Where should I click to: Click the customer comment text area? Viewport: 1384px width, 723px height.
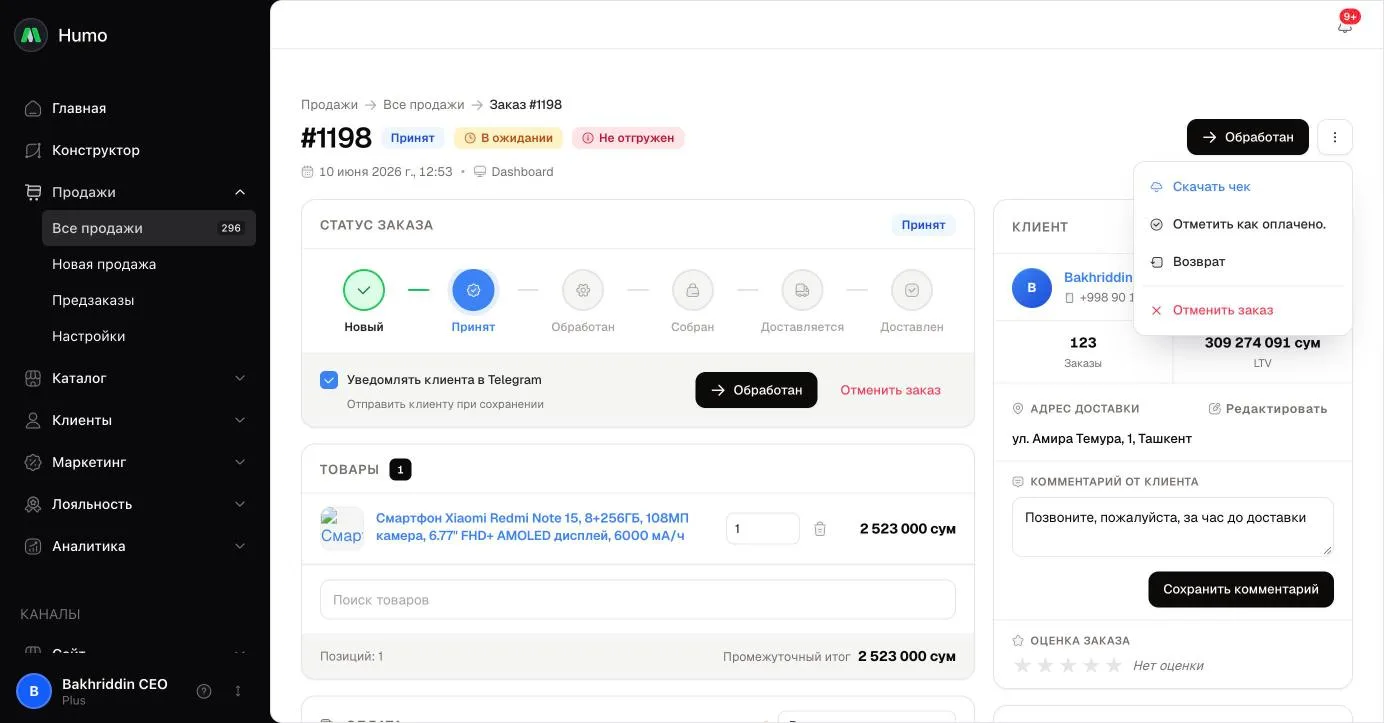click(x=1173, y=527)
